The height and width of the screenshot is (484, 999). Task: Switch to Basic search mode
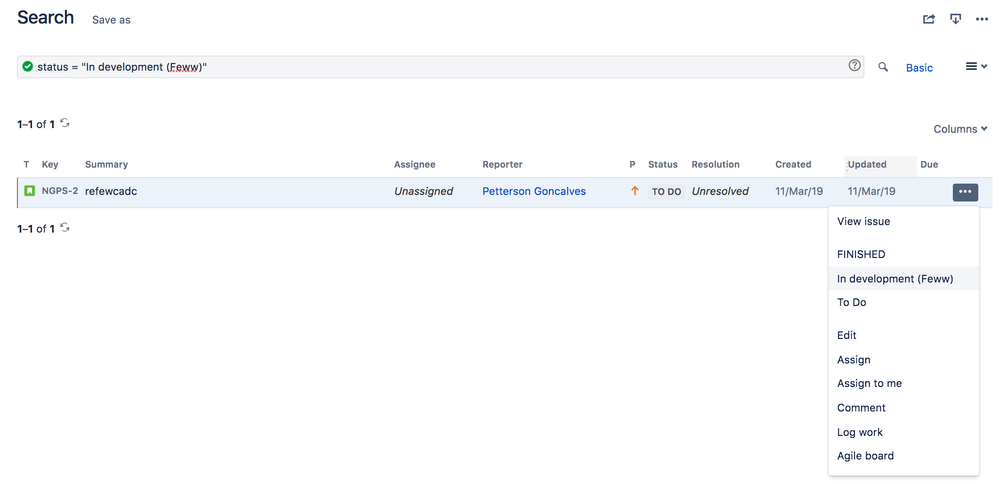(919, 68)
